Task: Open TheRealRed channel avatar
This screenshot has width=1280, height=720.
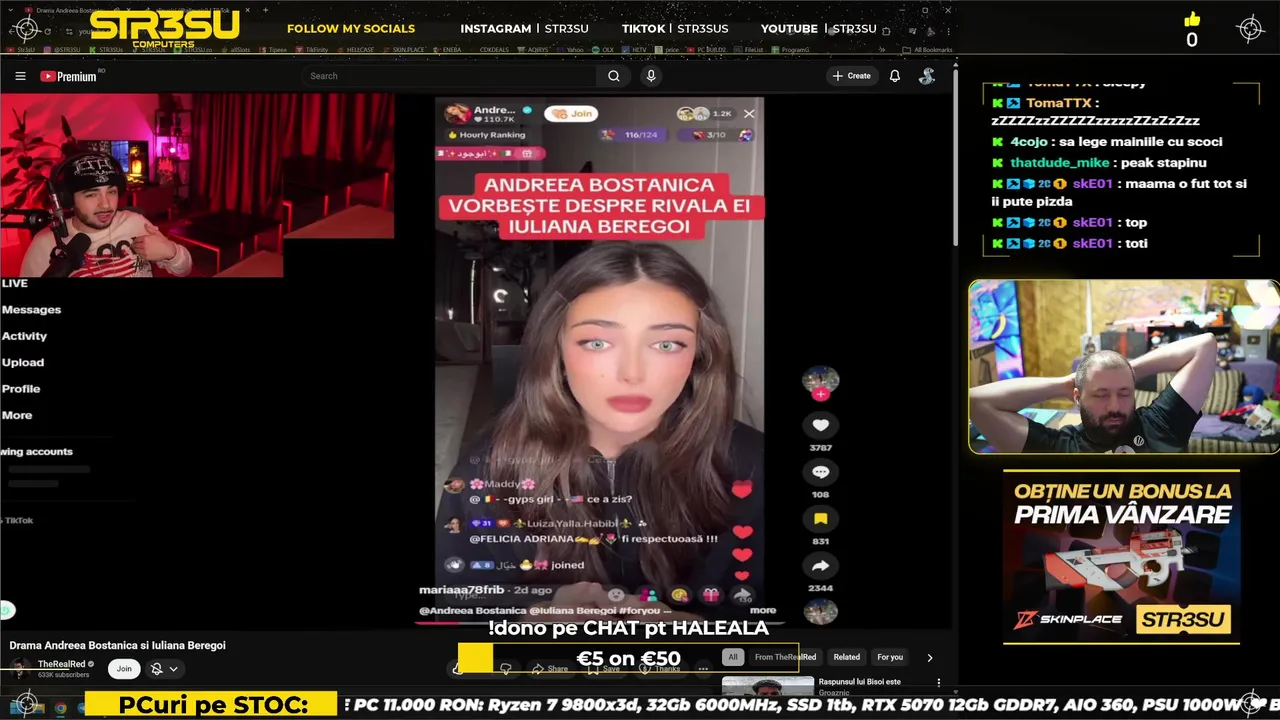Action: coord(19,669)
